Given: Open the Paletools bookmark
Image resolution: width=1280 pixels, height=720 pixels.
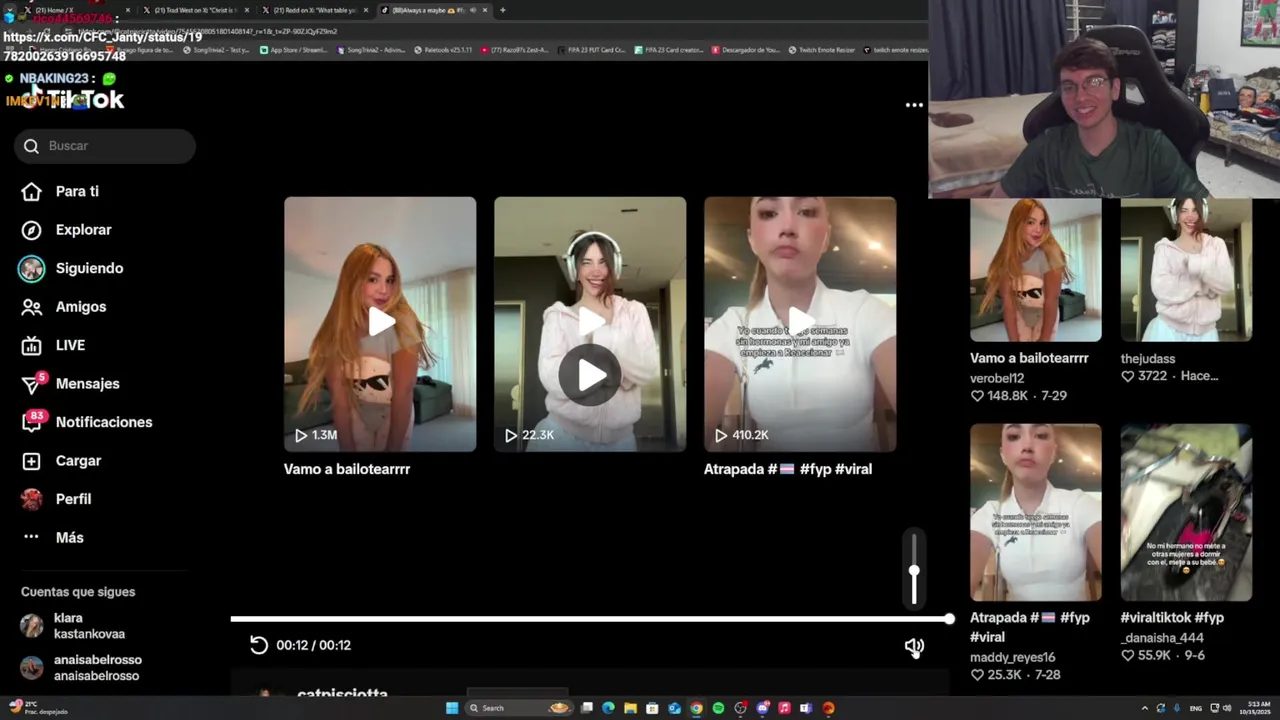Looking at the screenshot, I should click(x=443, y=49).
